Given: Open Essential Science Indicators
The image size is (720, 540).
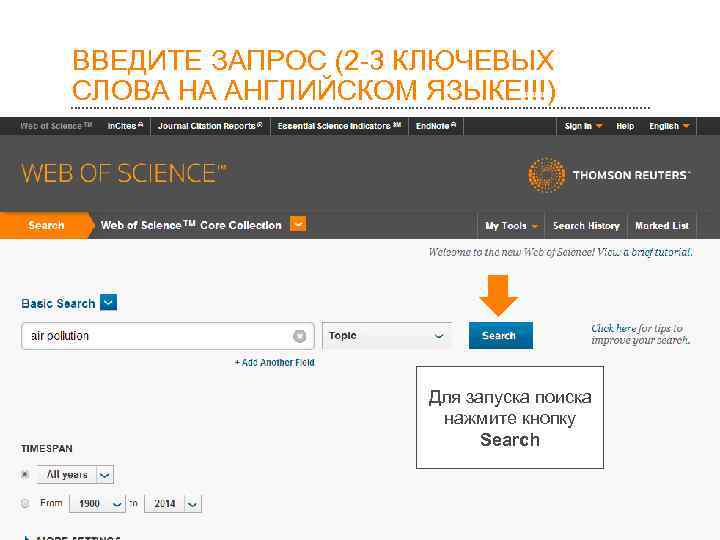Looking at the screenshot, I should (x=339, y=126).
